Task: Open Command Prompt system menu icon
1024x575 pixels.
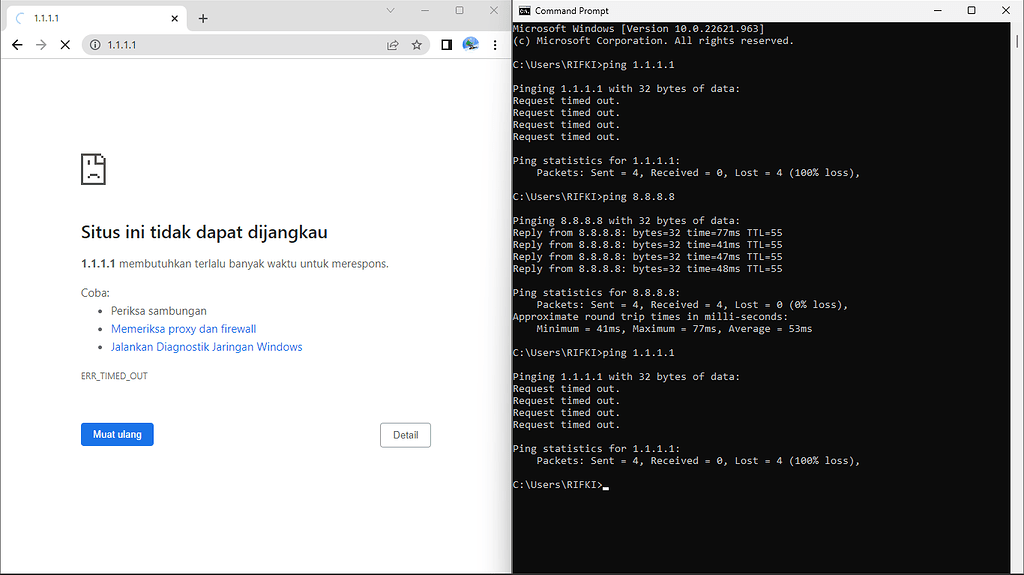Action: point(524,10)
